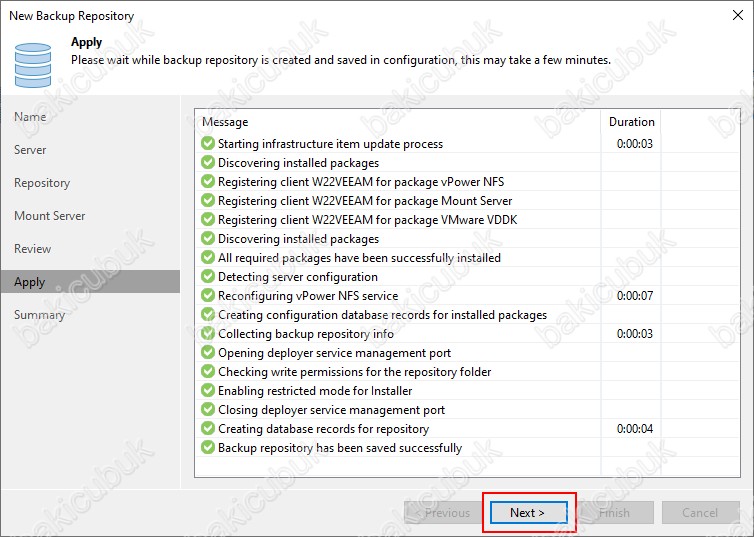Open the Repository wizard step
Image resolution: width=754 pixels, height=537 pixels.
coord(42,183)
